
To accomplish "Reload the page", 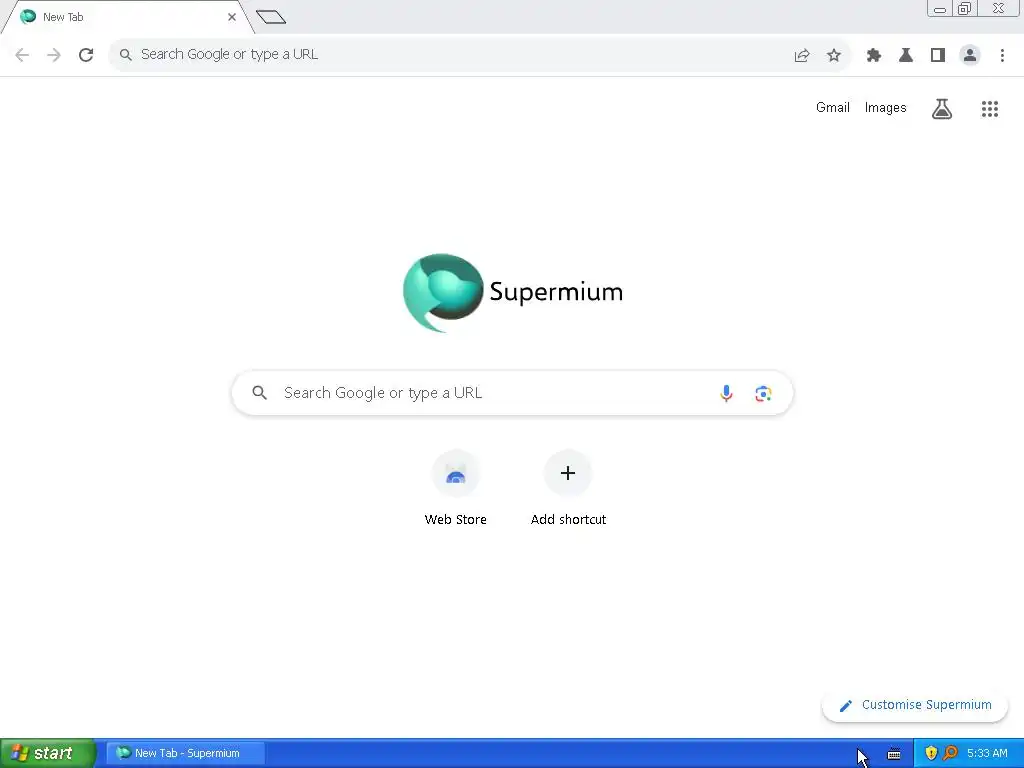I will click(86, 55).
